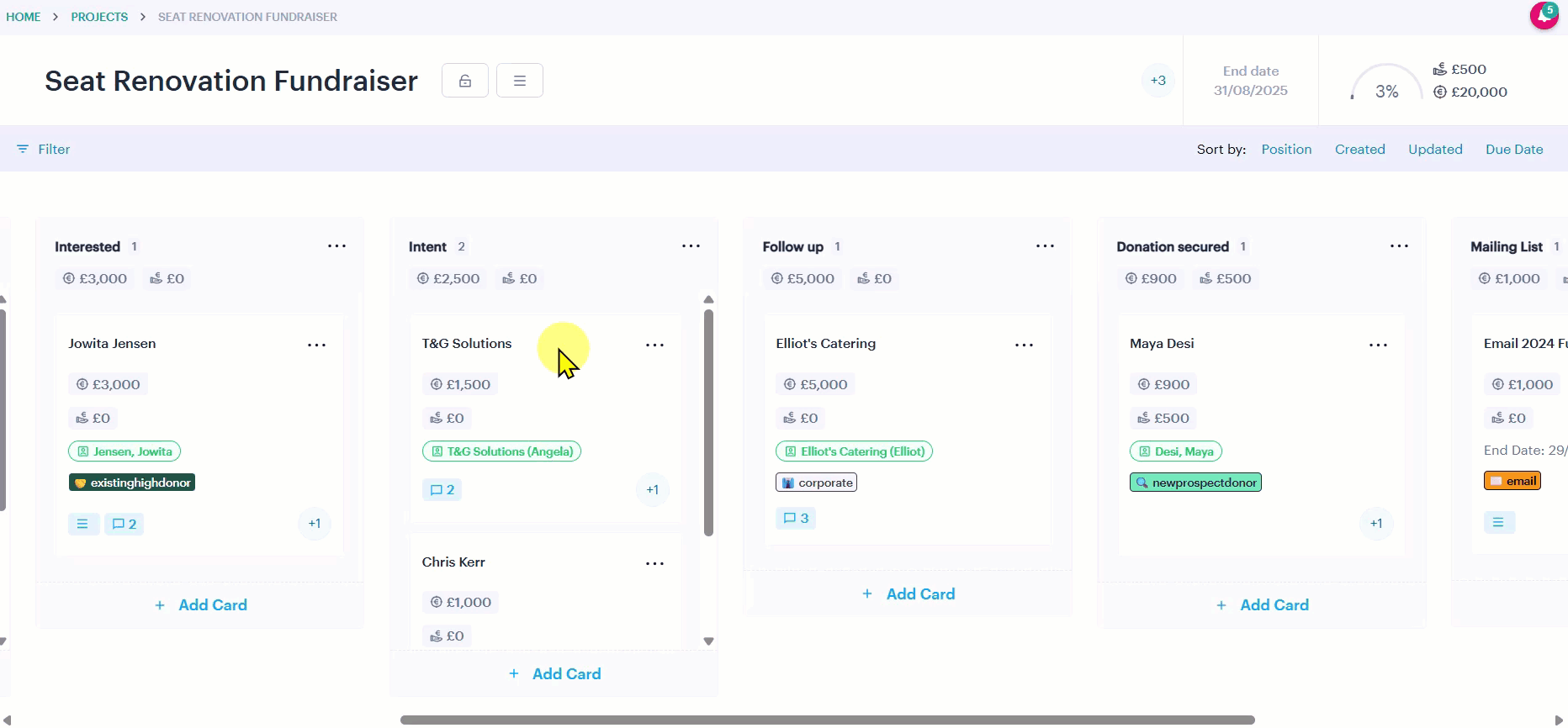Open T&G Solutions (Angela) contact tag
The image size is (1568, 728).
tap(501, 451)
